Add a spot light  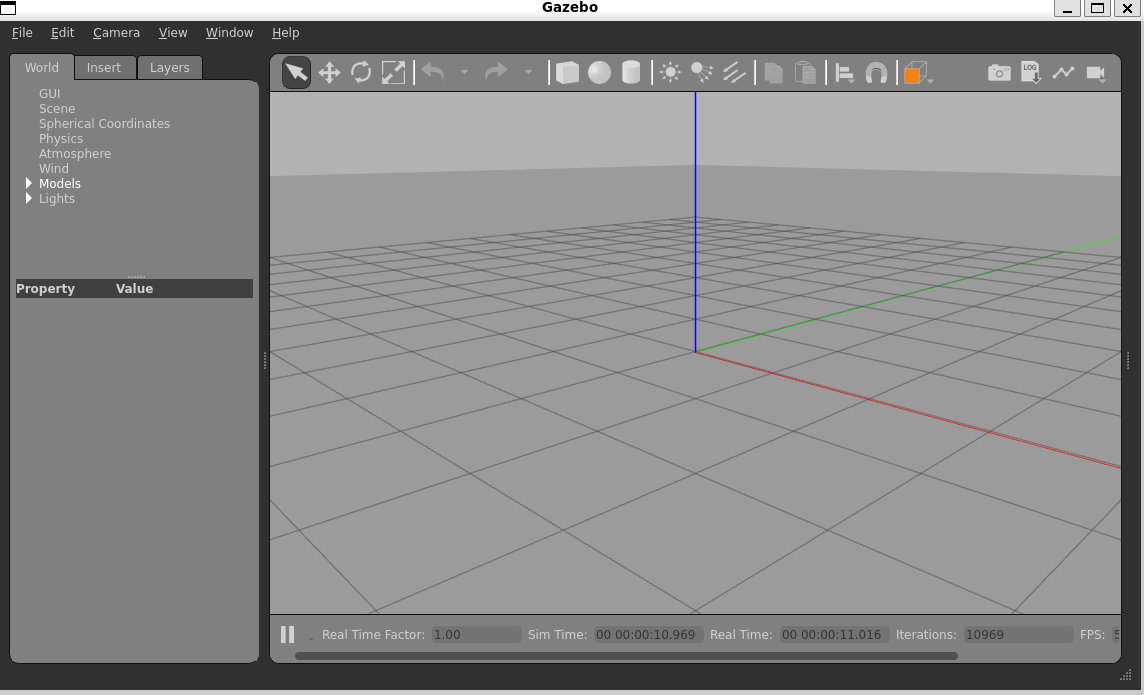[702, 73]
